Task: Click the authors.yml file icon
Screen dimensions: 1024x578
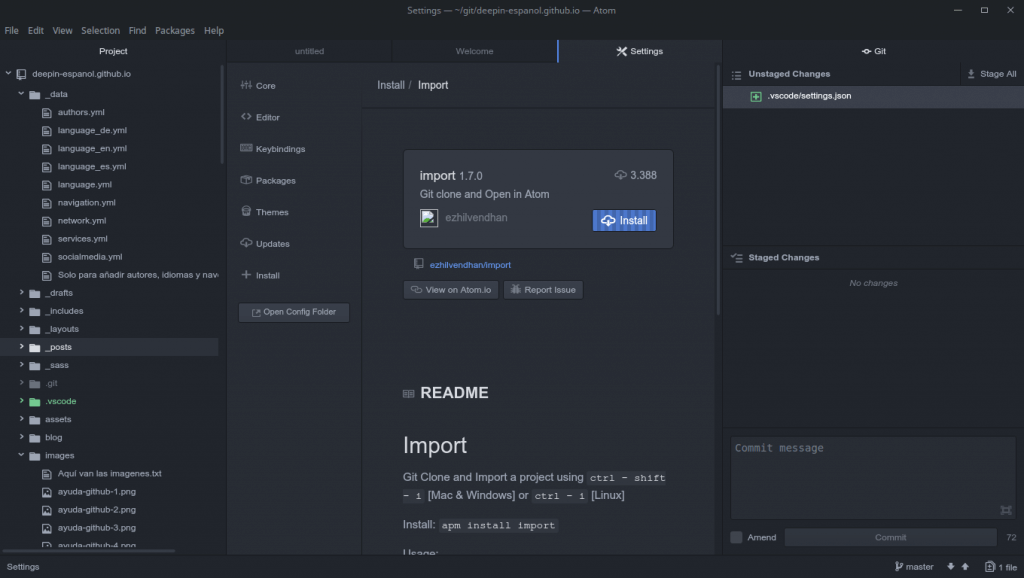Action: point(46,113)
